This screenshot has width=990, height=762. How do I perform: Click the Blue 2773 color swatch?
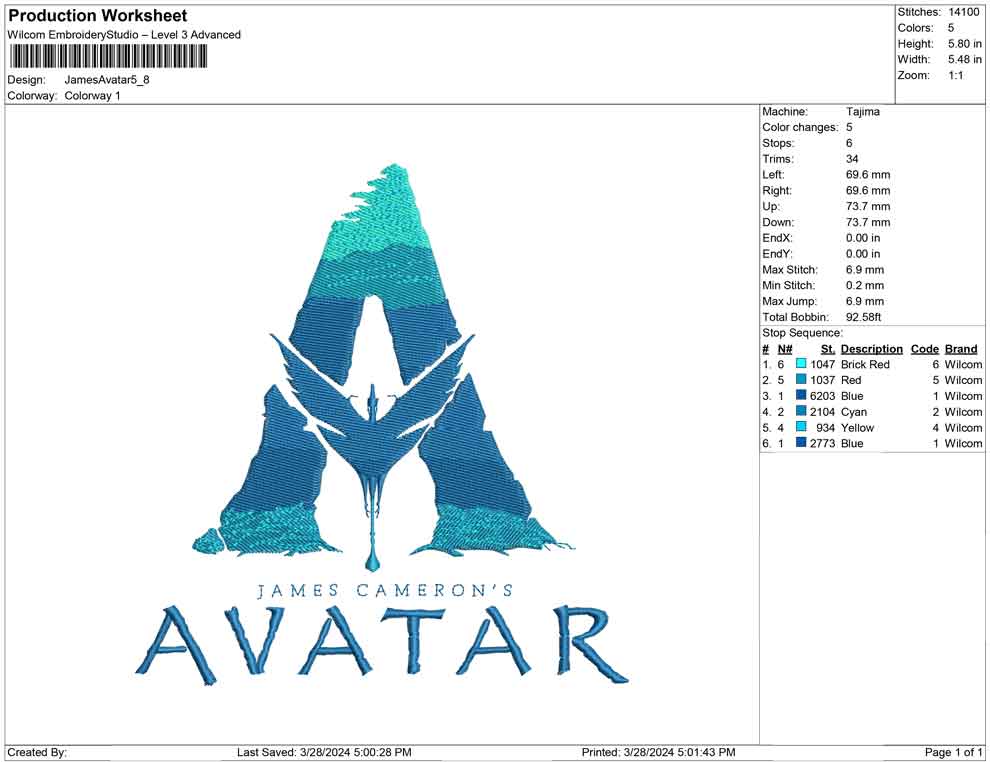tap(801, 443)
